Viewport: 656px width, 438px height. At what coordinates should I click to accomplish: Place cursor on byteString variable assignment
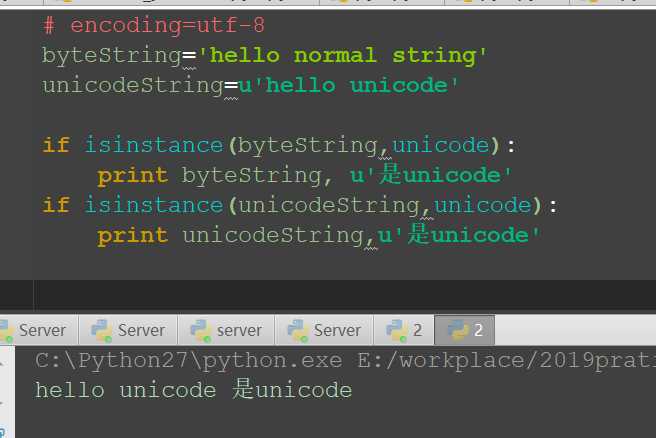(111, 56)
